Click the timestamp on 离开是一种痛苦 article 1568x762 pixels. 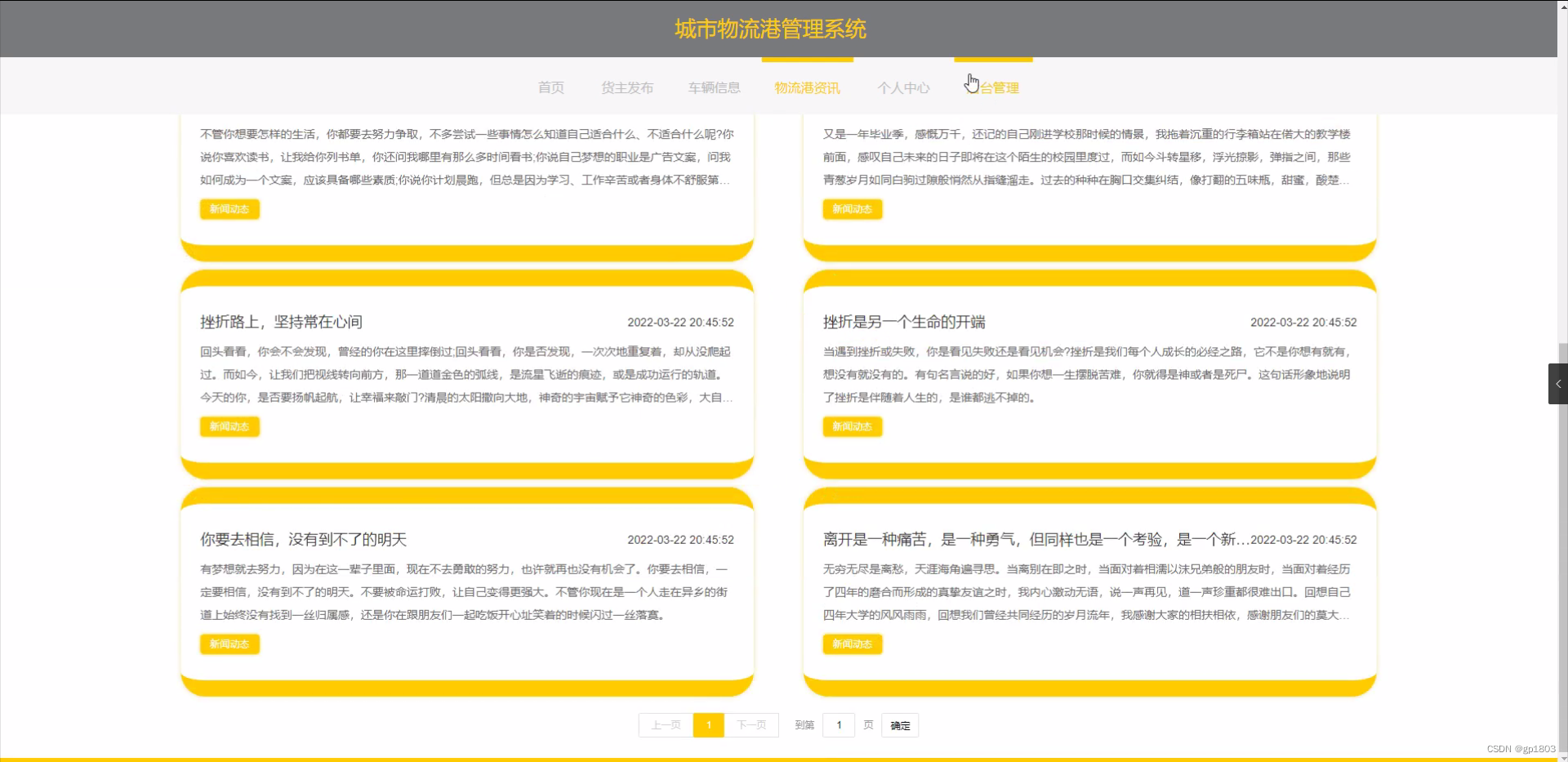[x=1303, y=540]
